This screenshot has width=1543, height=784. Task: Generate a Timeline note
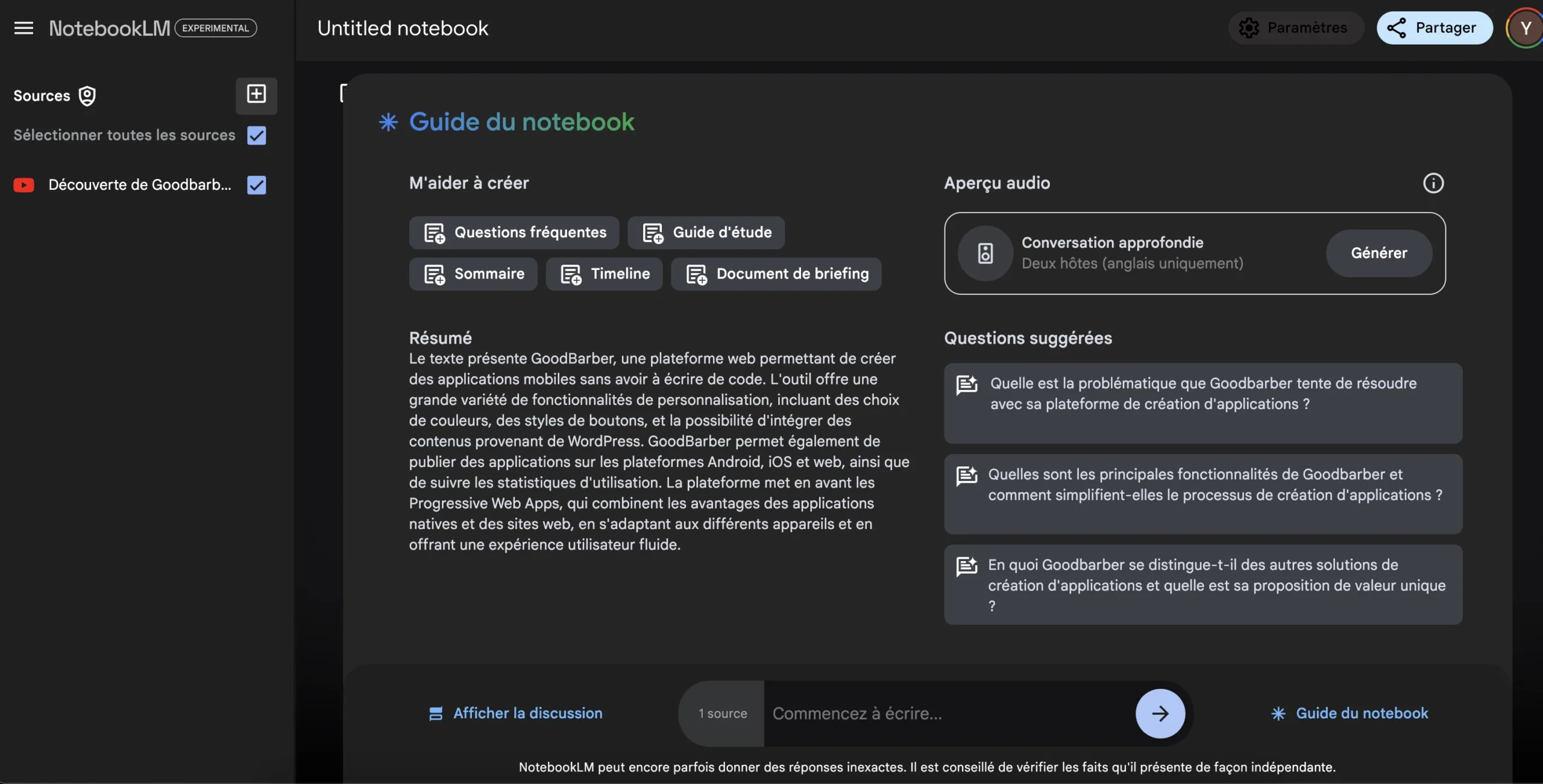[604, 274]
